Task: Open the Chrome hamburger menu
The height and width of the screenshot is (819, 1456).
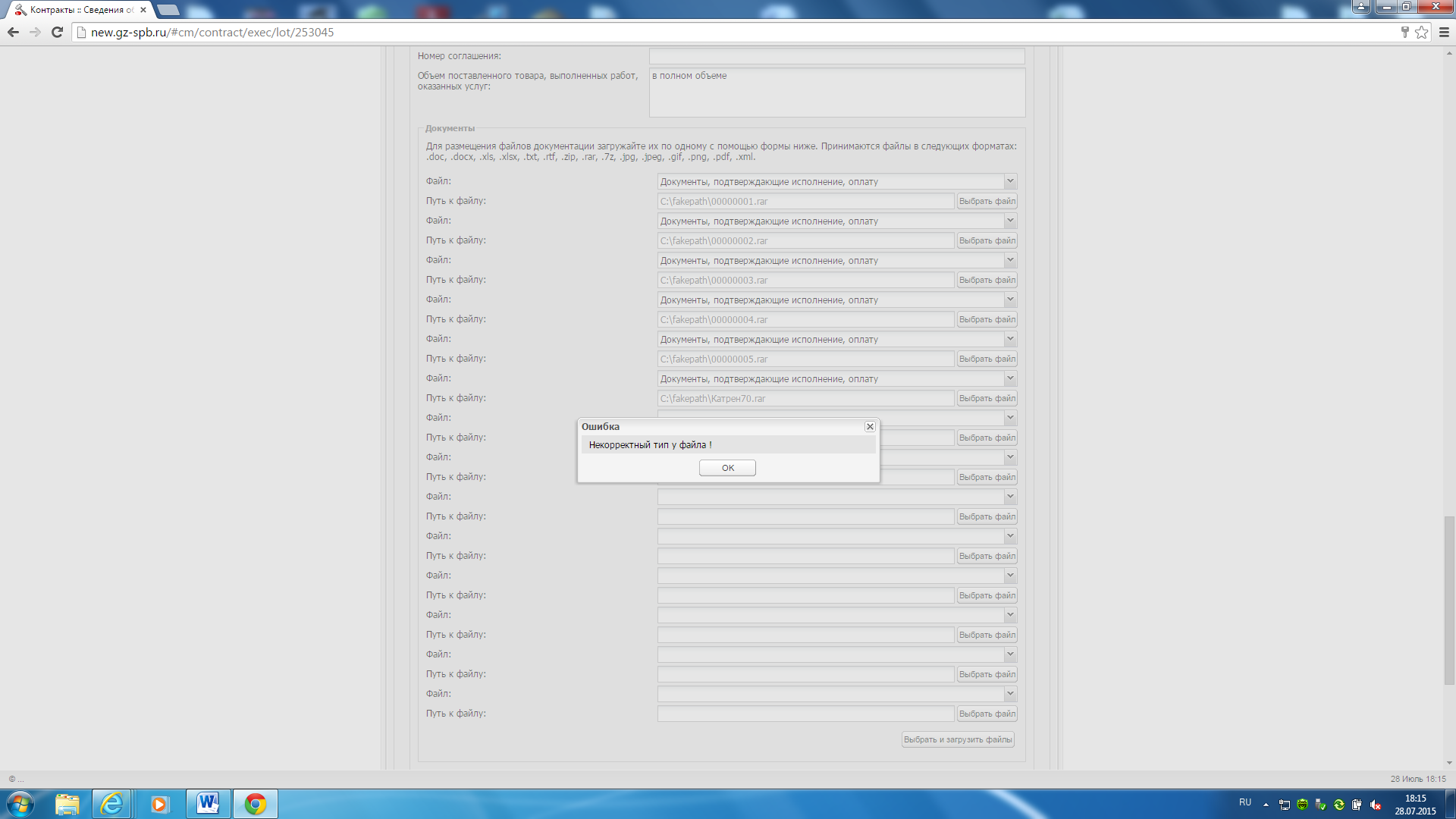Action: (x=1444, y=32)
